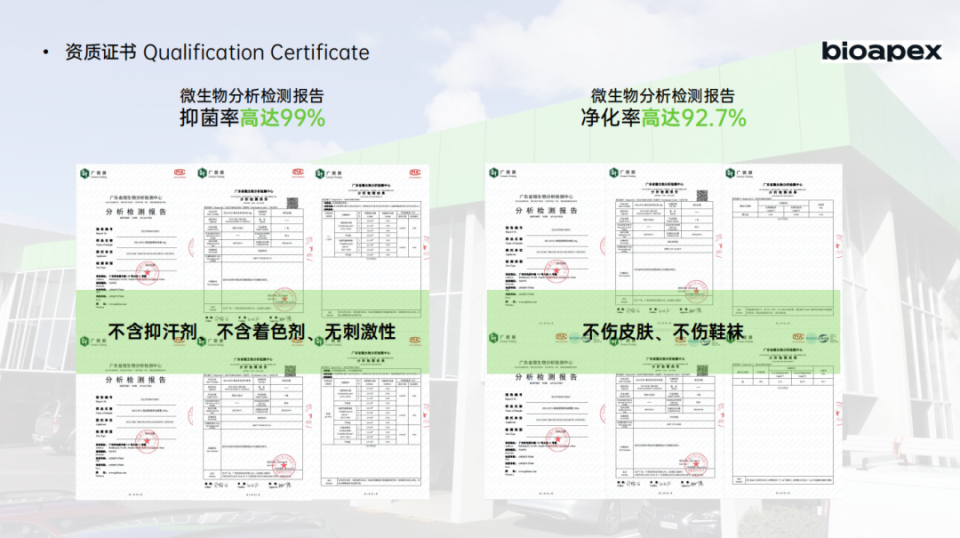960x538 pixels.
Task: Open the right group's top-right results page
Action: (782, 247)
